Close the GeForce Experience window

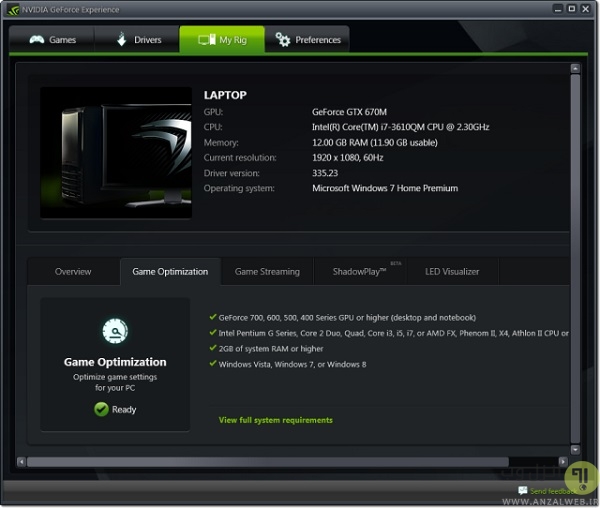pyautogui.click(x=585, y=9)
